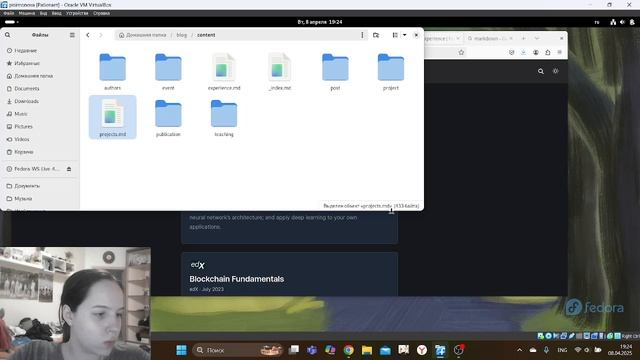Select the experience.md file

pos(224,72)
